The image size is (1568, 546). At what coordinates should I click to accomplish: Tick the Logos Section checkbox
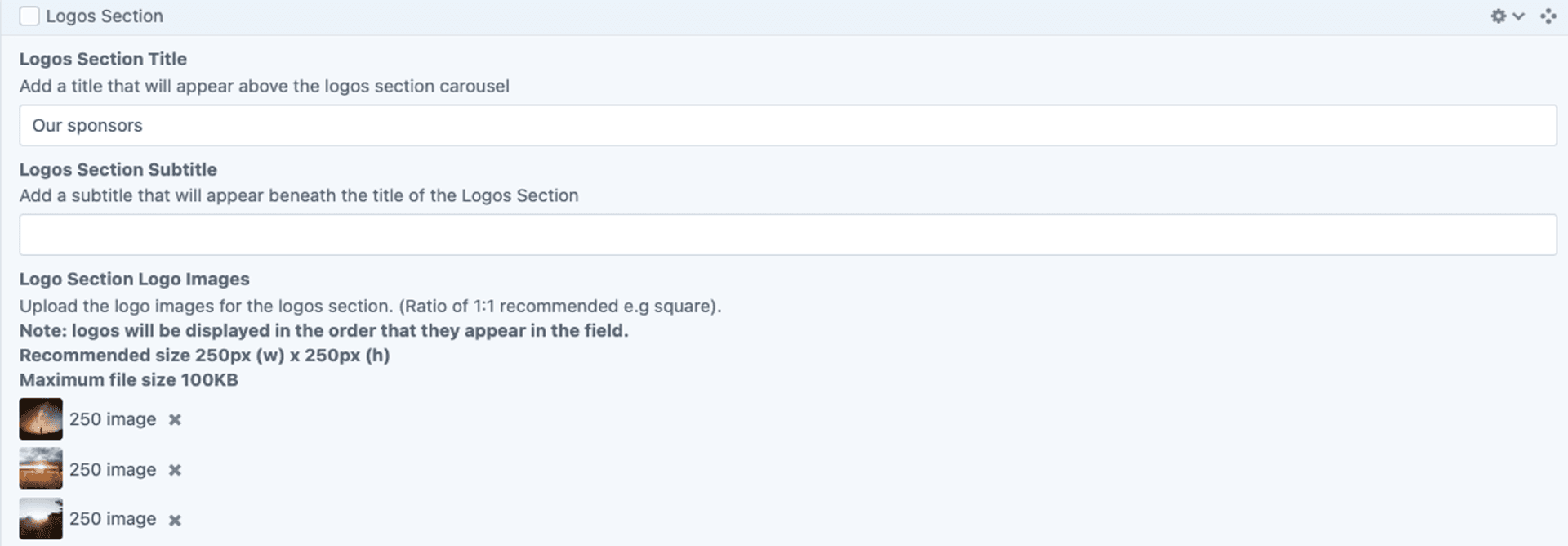(29, 16)
